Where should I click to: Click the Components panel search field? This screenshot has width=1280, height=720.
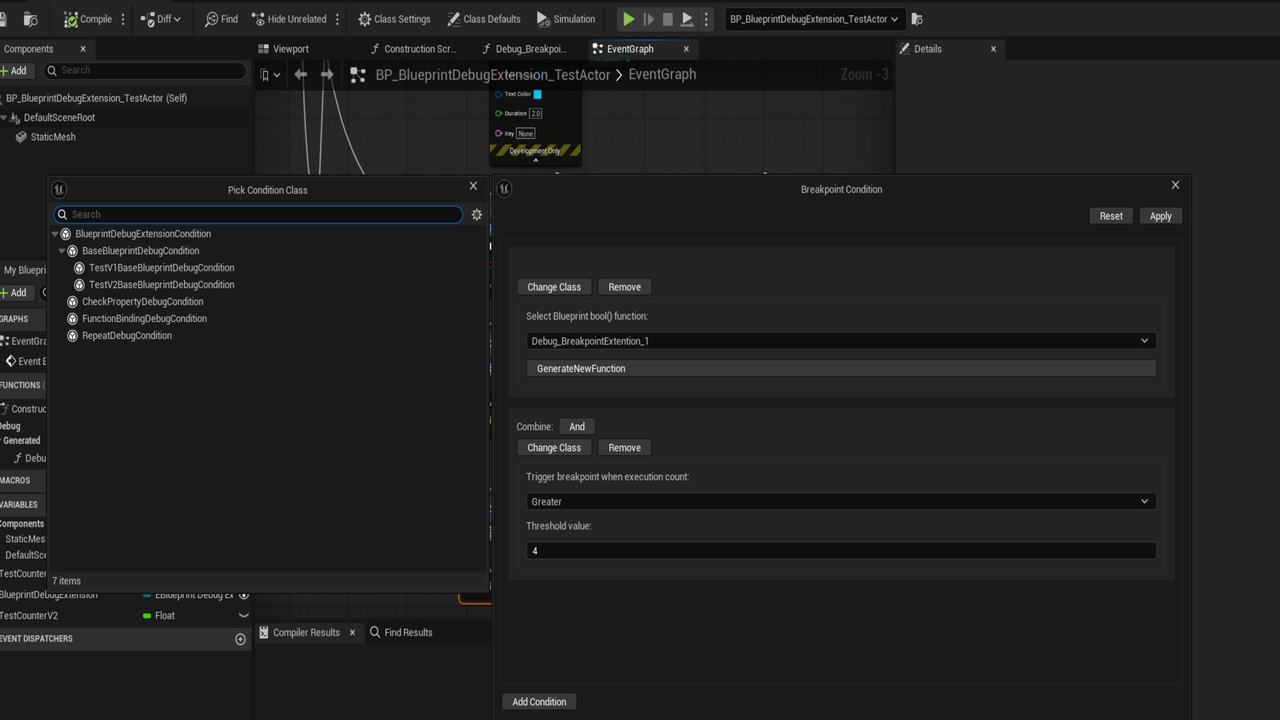coord(145,70)
